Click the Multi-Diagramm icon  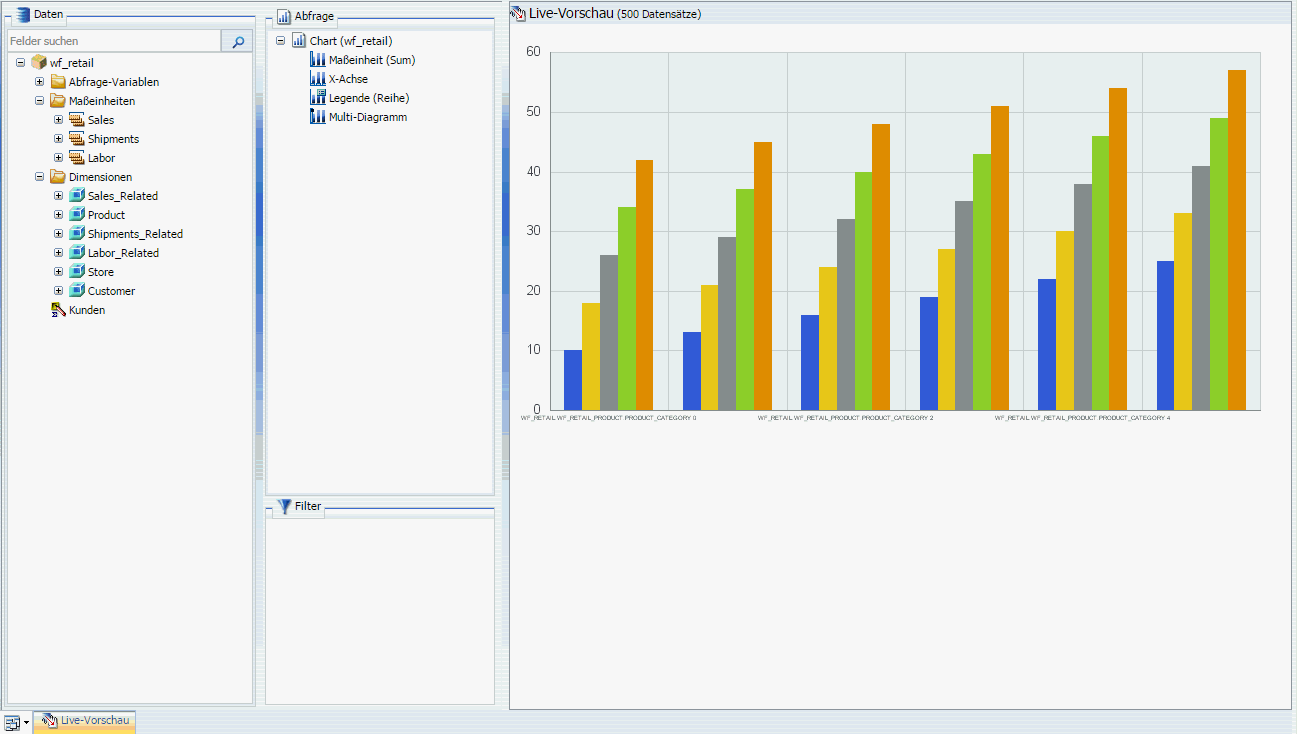[x=318, y=117]
